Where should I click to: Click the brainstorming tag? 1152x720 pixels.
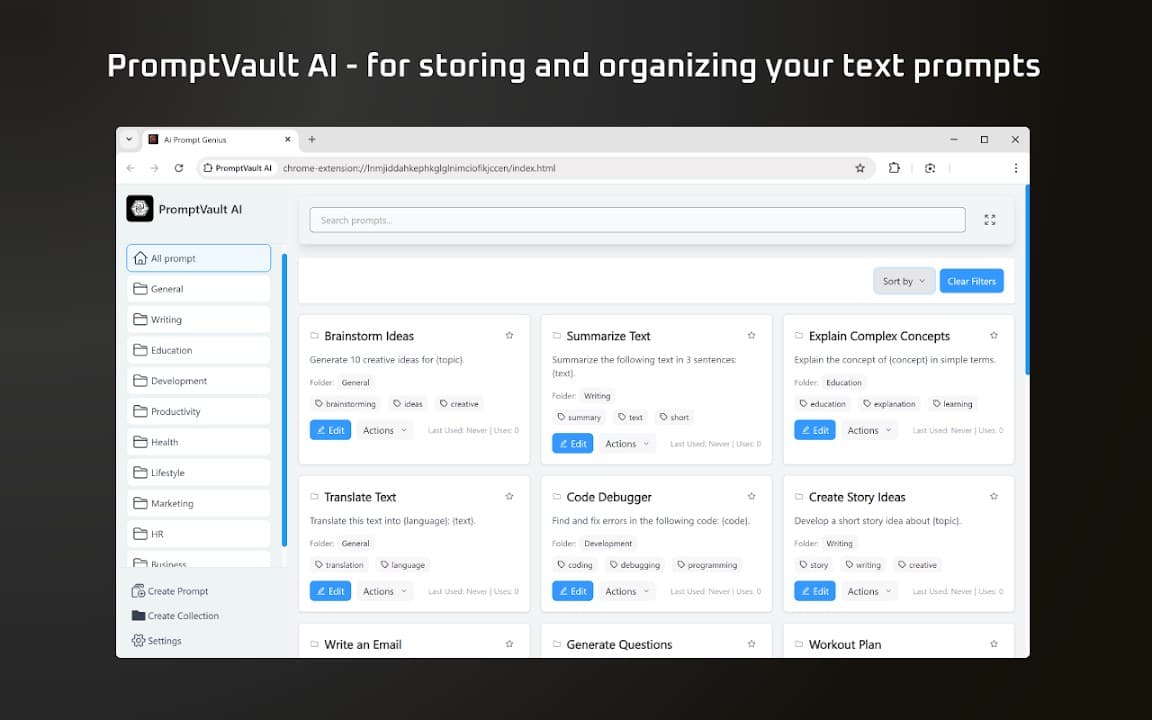tap(345, 403)
